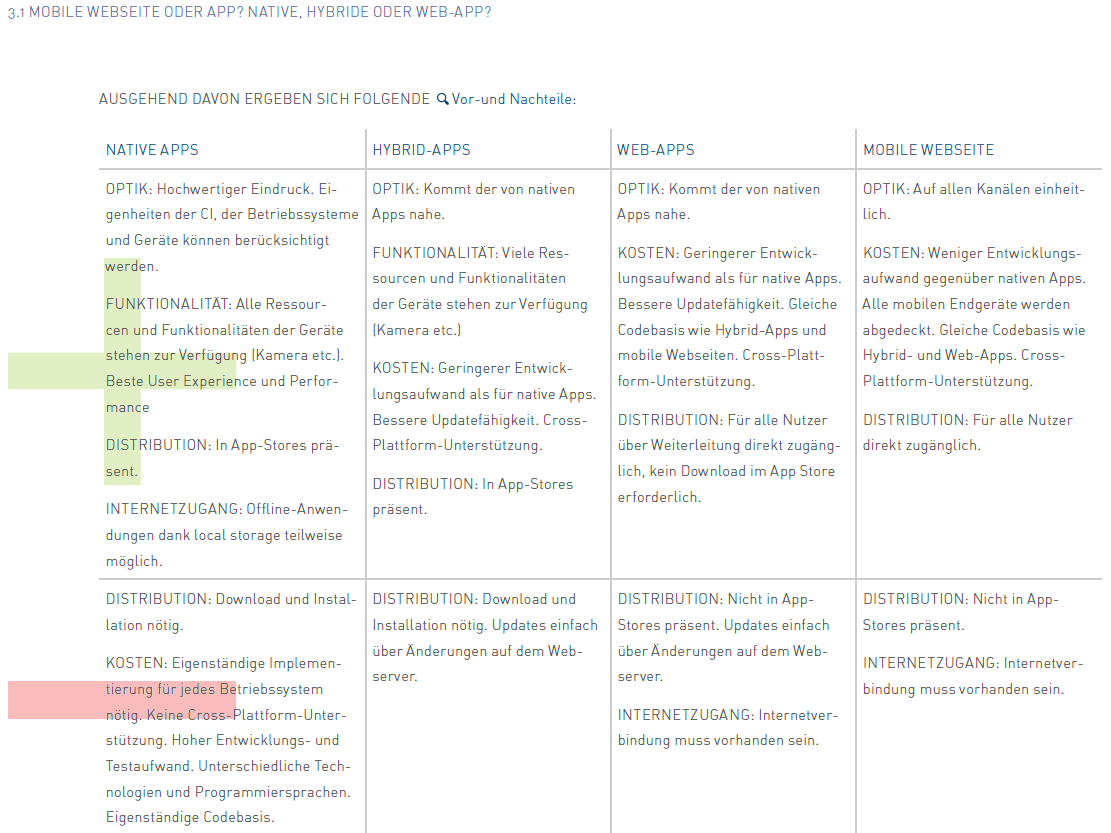Open the Vor-und Nachteile link
The width and height of the screenshot is (1111, 833).
coord(514,99)
